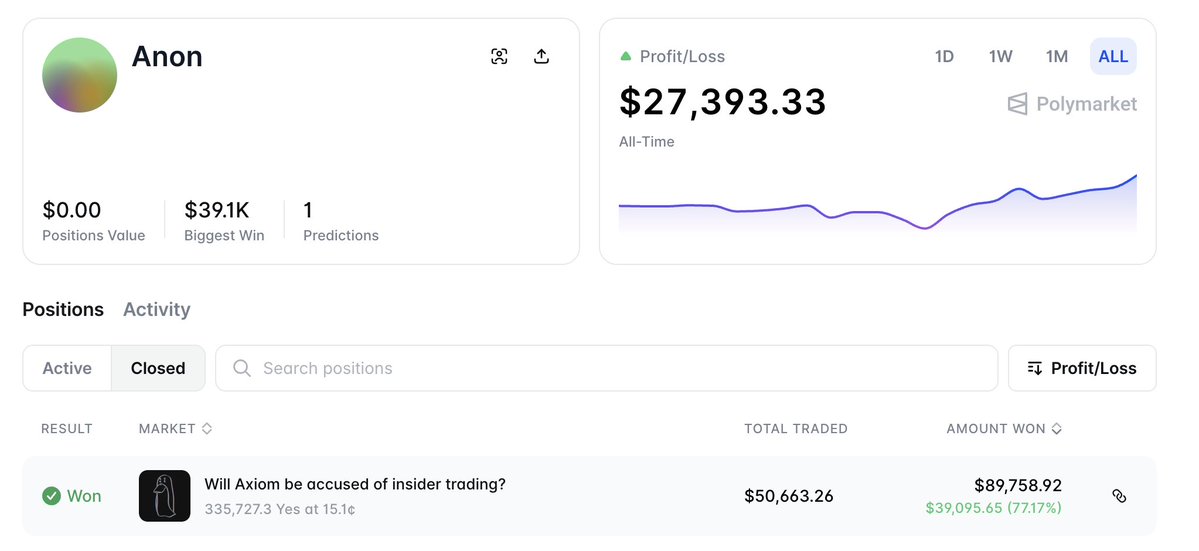Click the copy link icon in position row
This screenshot has width=1199, height=551.
[1119, 496]
